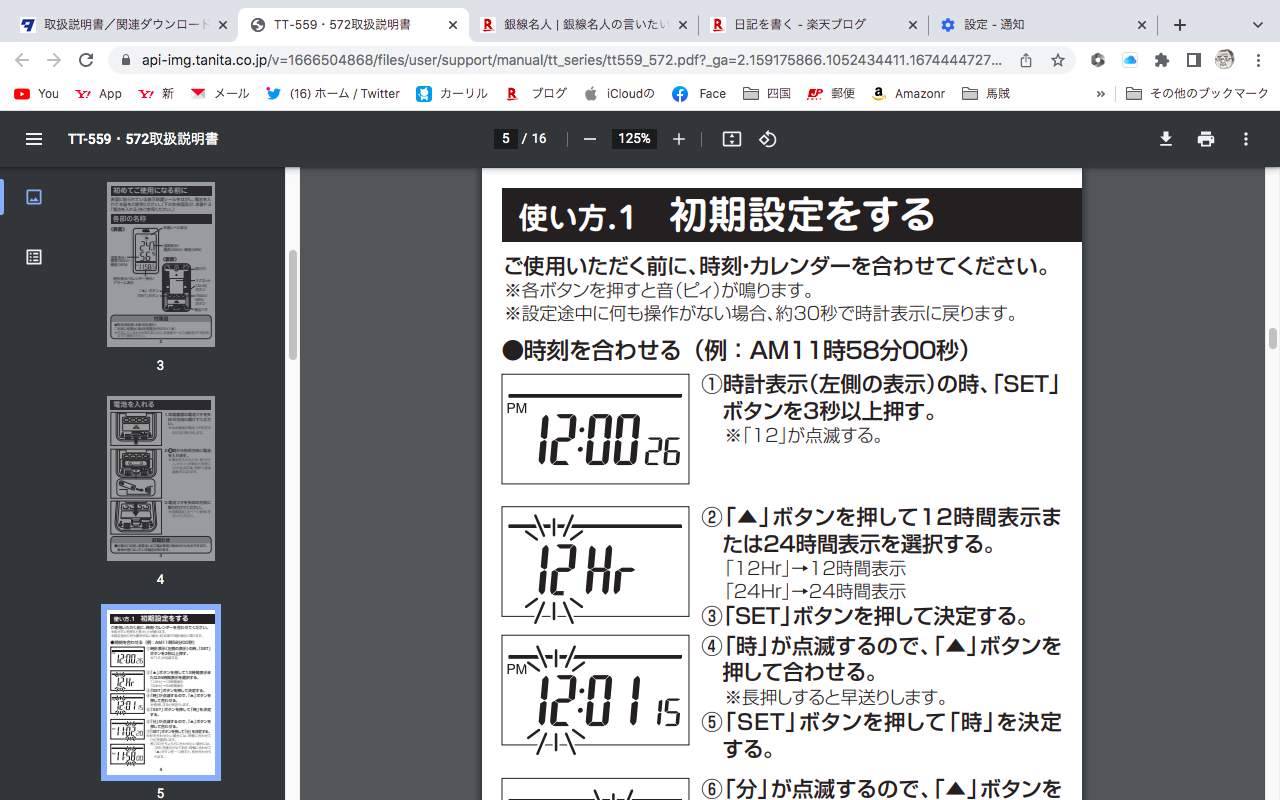Open the その他のブックマーク folder
1280x800 pixels.
1197,94
